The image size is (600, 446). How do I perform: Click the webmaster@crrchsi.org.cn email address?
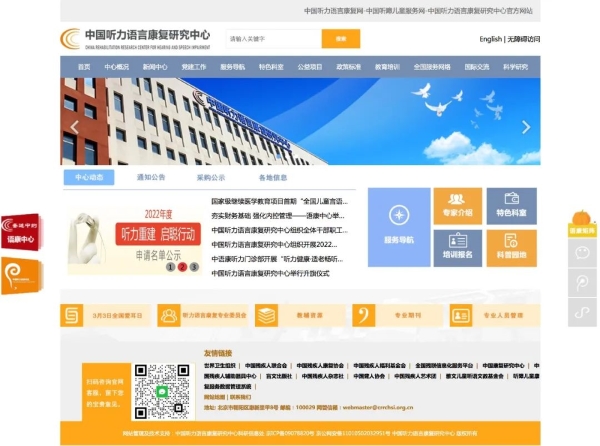click(x=378, y=407)
